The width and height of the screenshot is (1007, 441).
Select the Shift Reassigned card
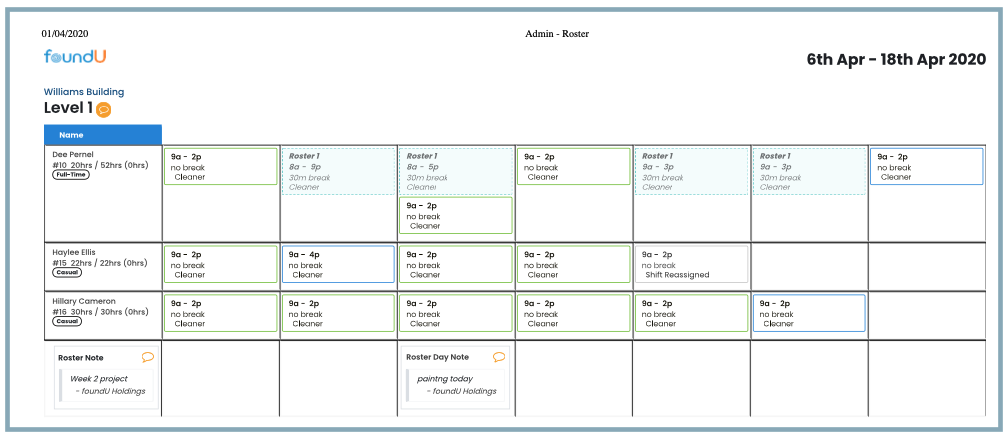pyautogui.click(x=691, y=264)
